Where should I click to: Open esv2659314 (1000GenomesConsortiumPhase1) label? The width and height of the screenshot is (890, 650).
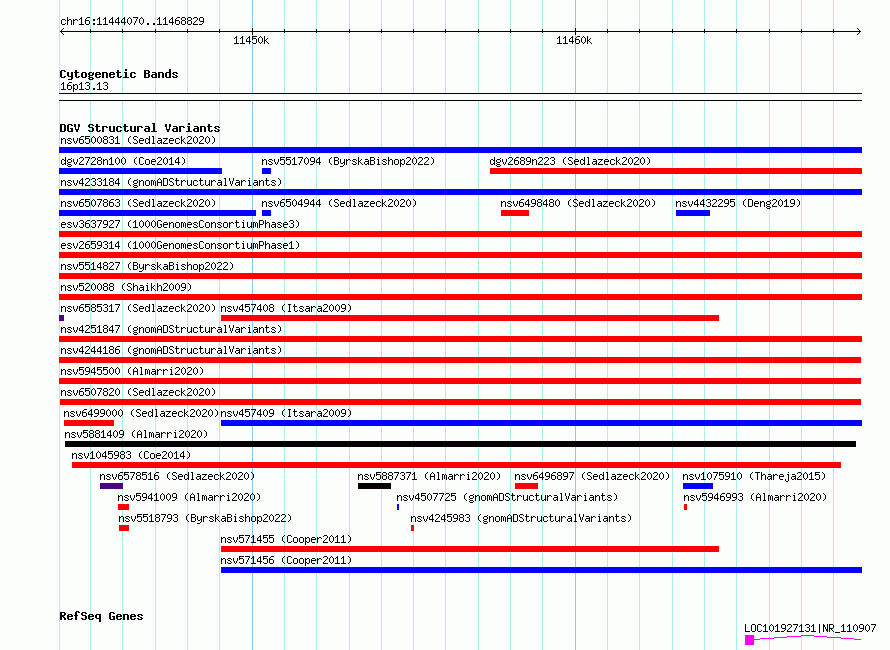[x=180, y=245]
